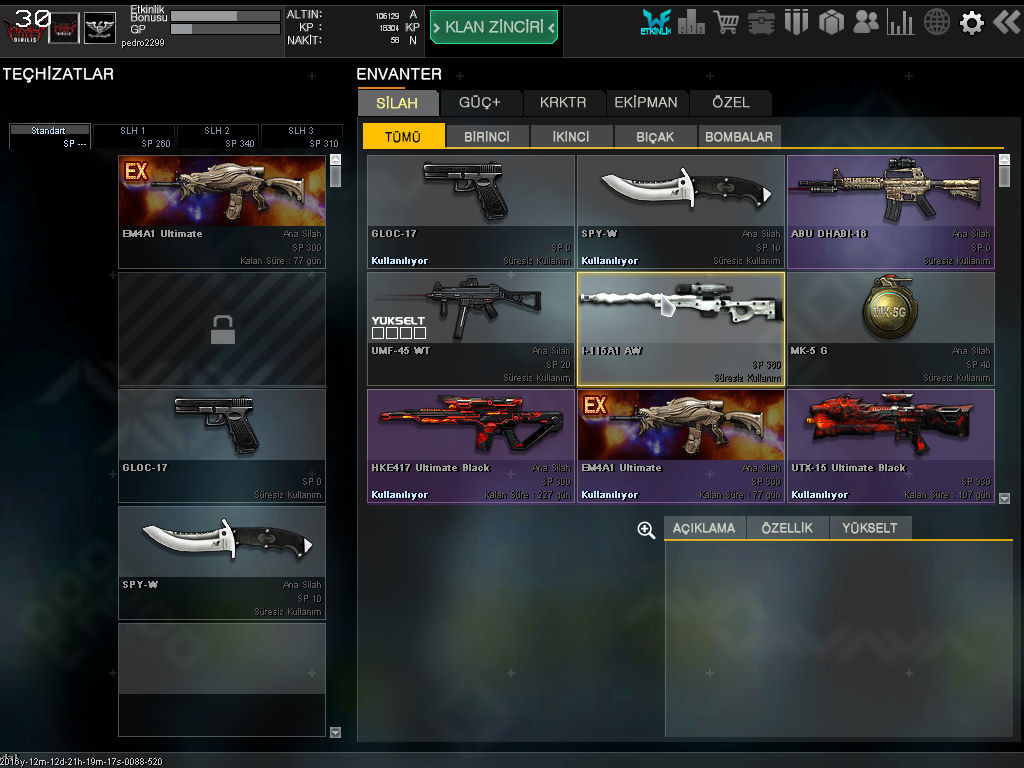Select the UMF-45 WT submachine gun
Image resolution: width=1024 pixels, height=768 pixels.
471,328
